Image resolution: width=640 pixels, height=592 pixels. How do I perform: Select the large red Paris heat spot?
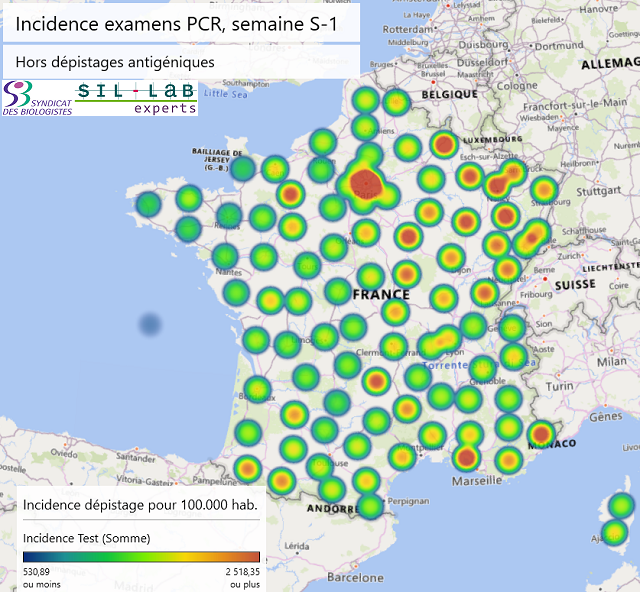click(366, 184)
